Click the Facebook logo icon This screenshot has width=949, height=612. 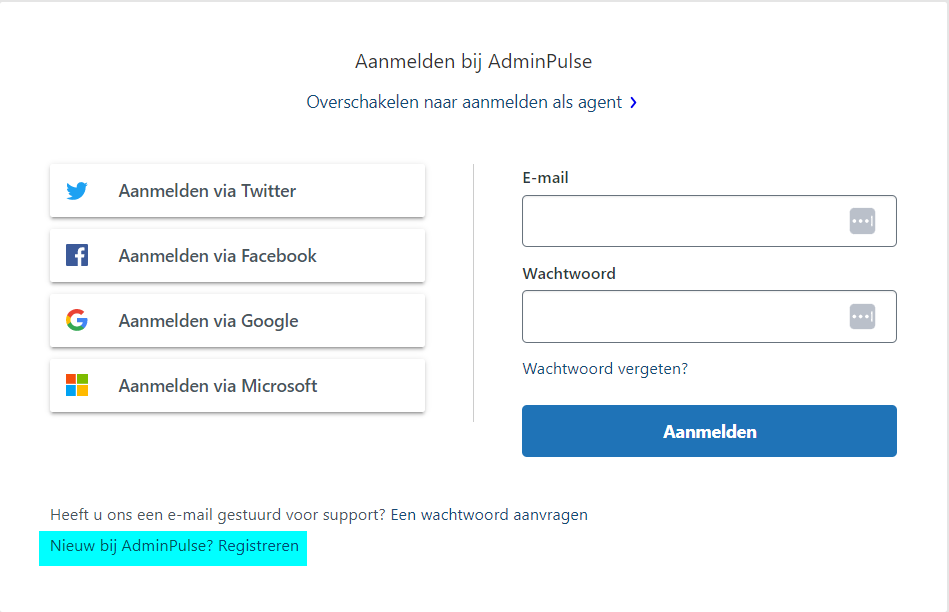tap(77, 255)
